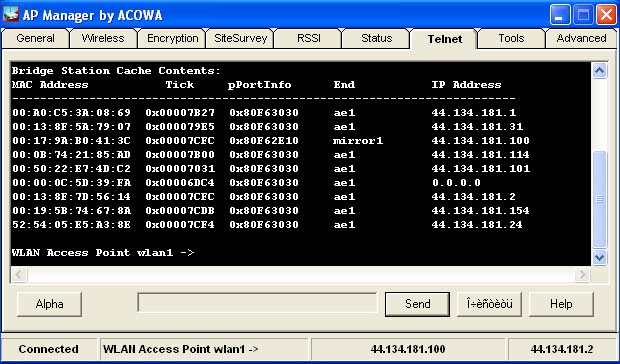Click IP address 0.0.0.0

456,183
